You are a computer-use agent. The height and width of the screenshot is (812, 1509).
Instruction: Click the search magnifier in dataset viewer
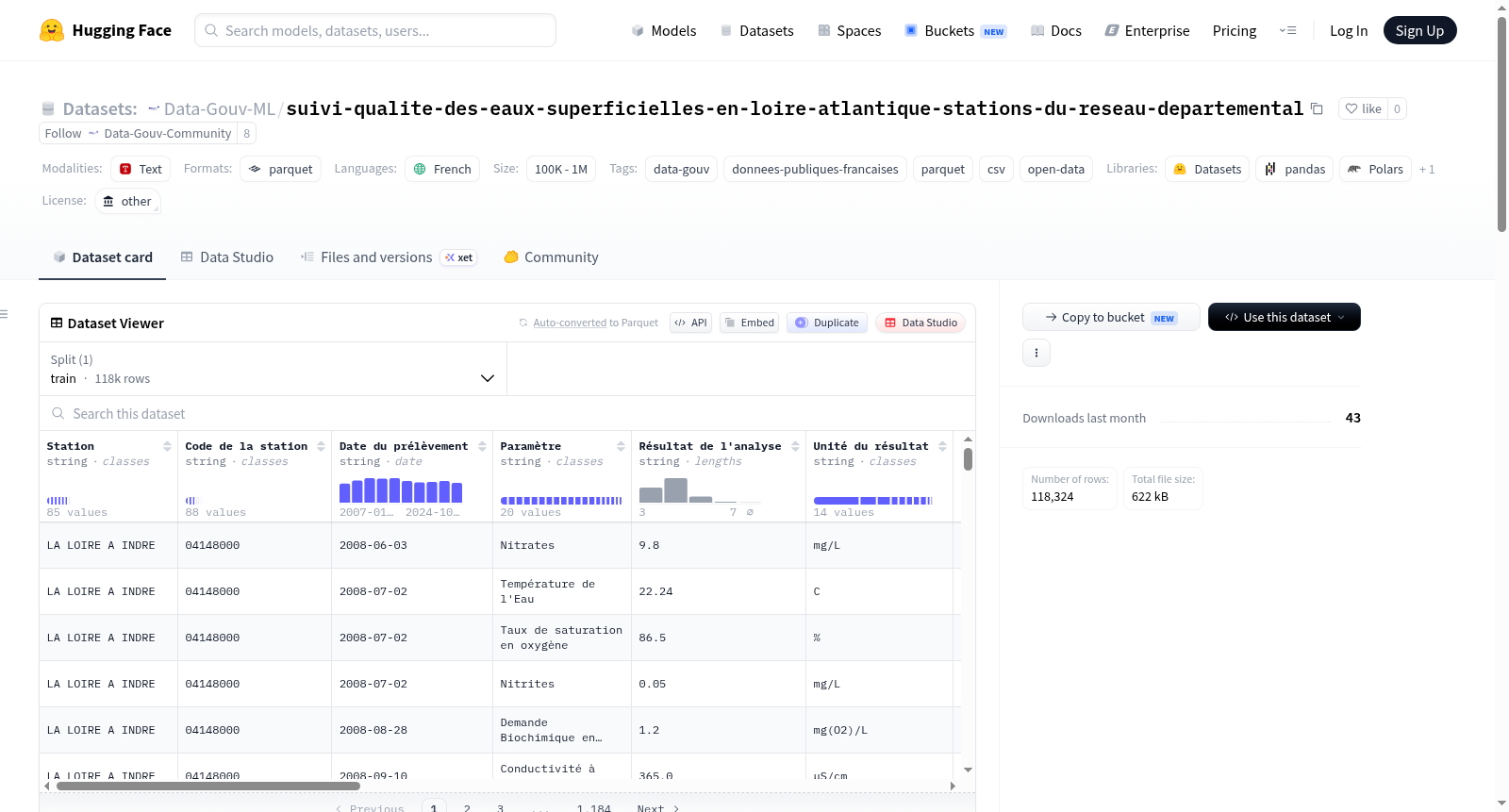tap(58, 414)
